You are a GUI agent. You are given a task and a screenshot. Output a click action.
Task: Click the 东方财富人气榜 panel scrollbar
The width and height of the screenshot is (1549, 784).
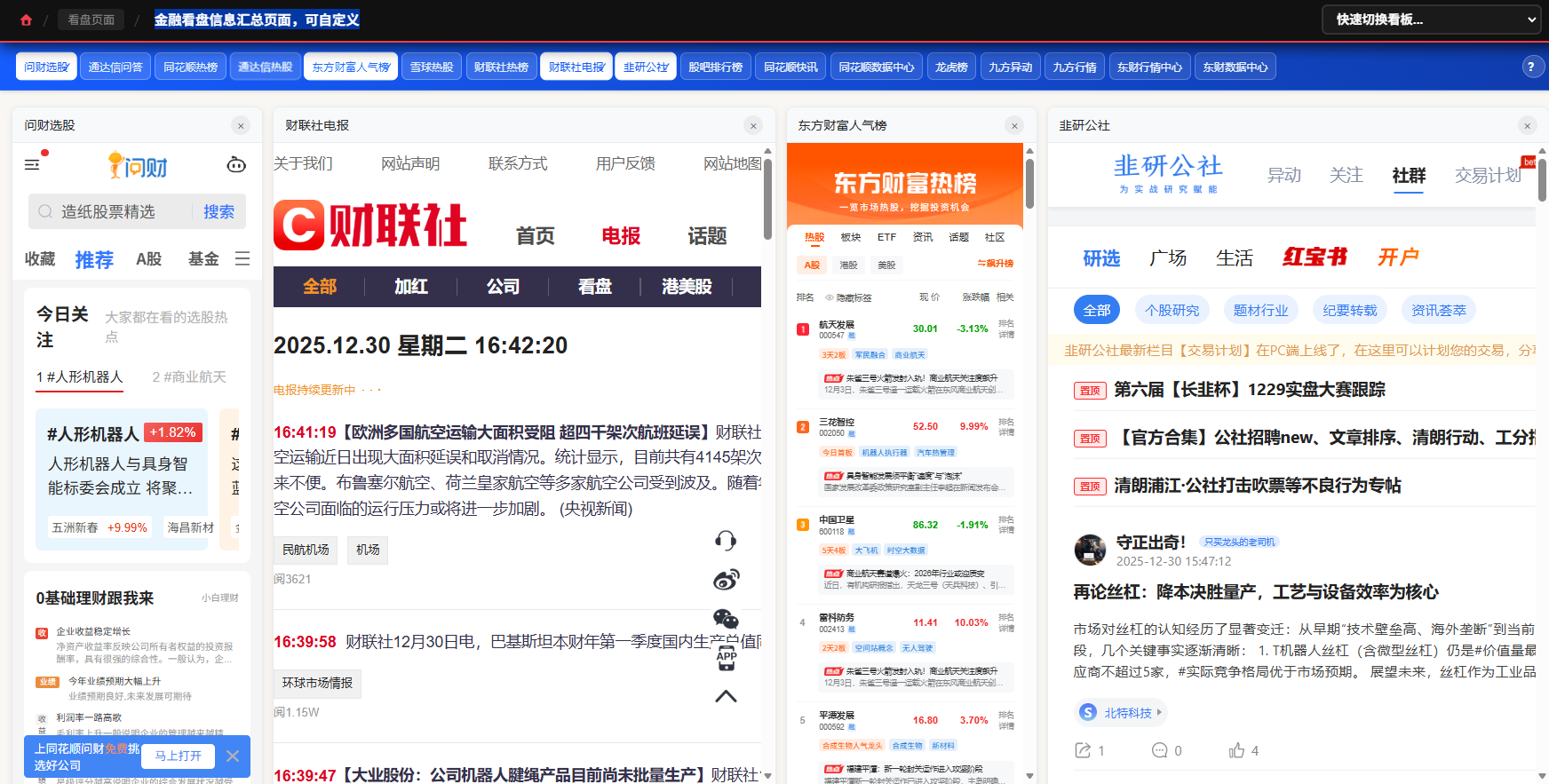[x=1029, y=183]
